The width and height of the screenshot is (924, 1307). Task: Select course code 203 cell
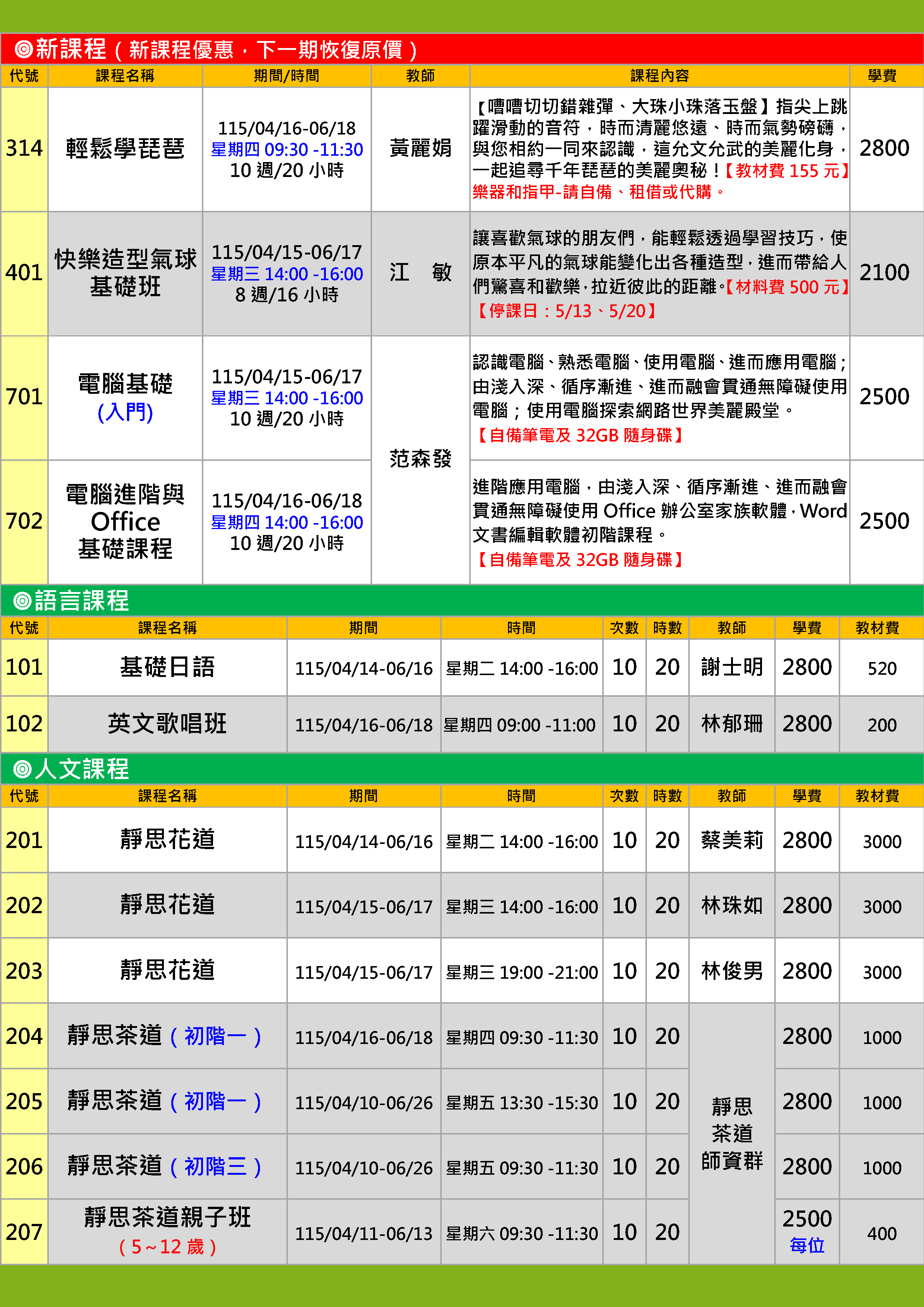25,971
